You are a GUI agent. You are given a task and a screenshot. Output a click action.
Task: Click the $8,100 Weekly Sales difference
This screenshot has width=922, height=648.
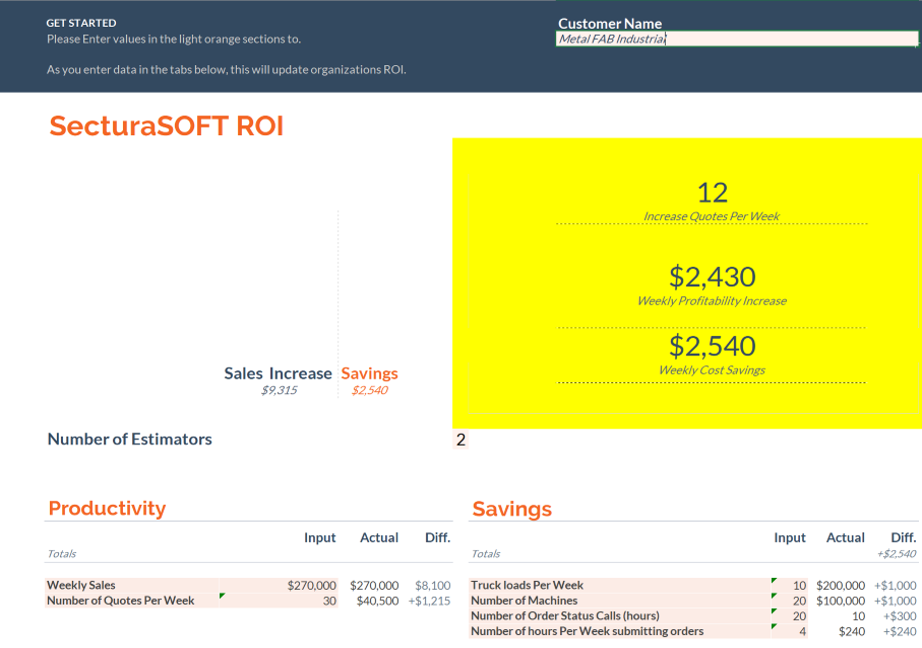click(433, 586)
